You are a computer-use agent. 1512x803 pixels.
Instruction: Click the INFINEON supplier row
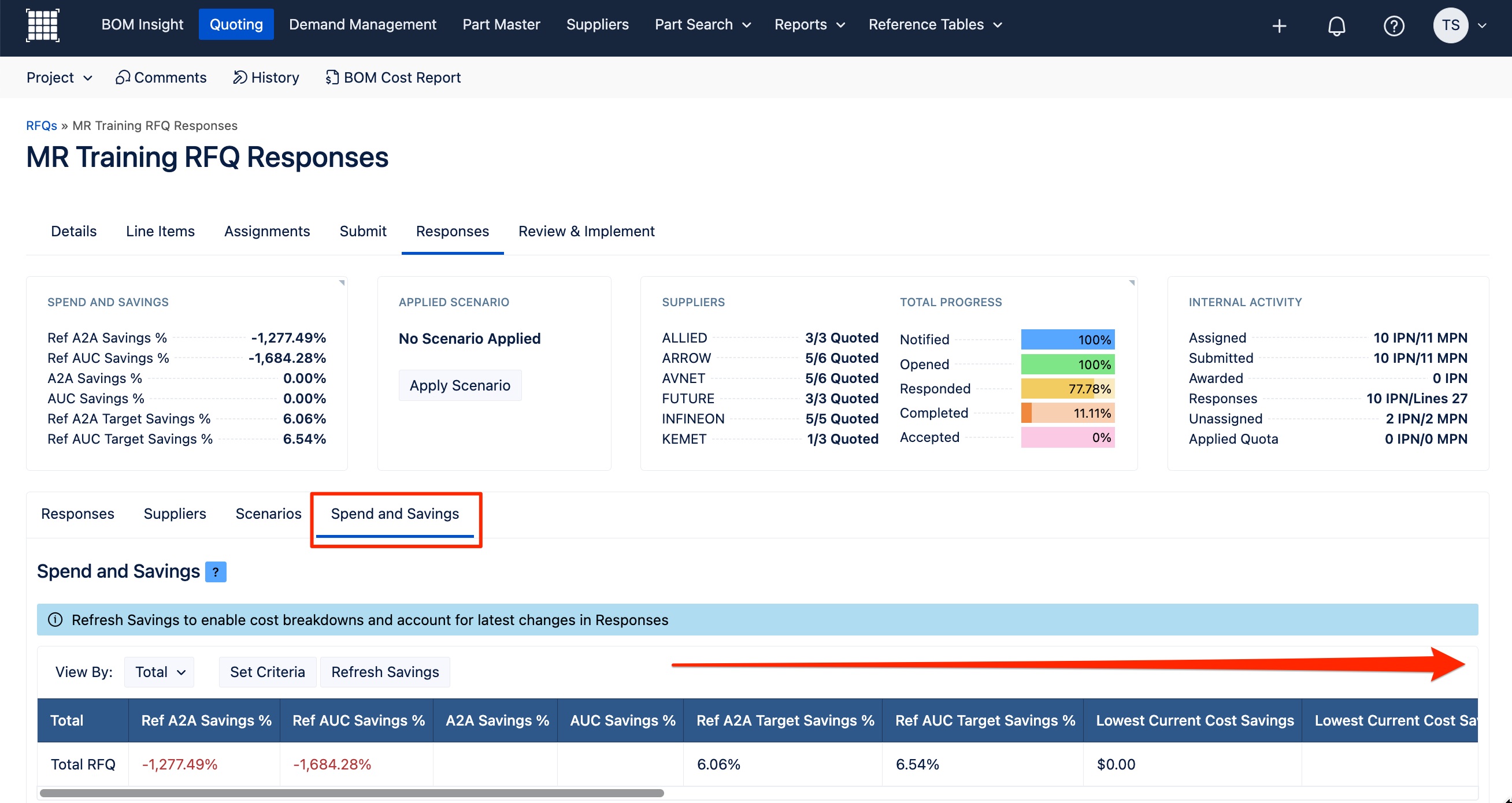point(770,419)
